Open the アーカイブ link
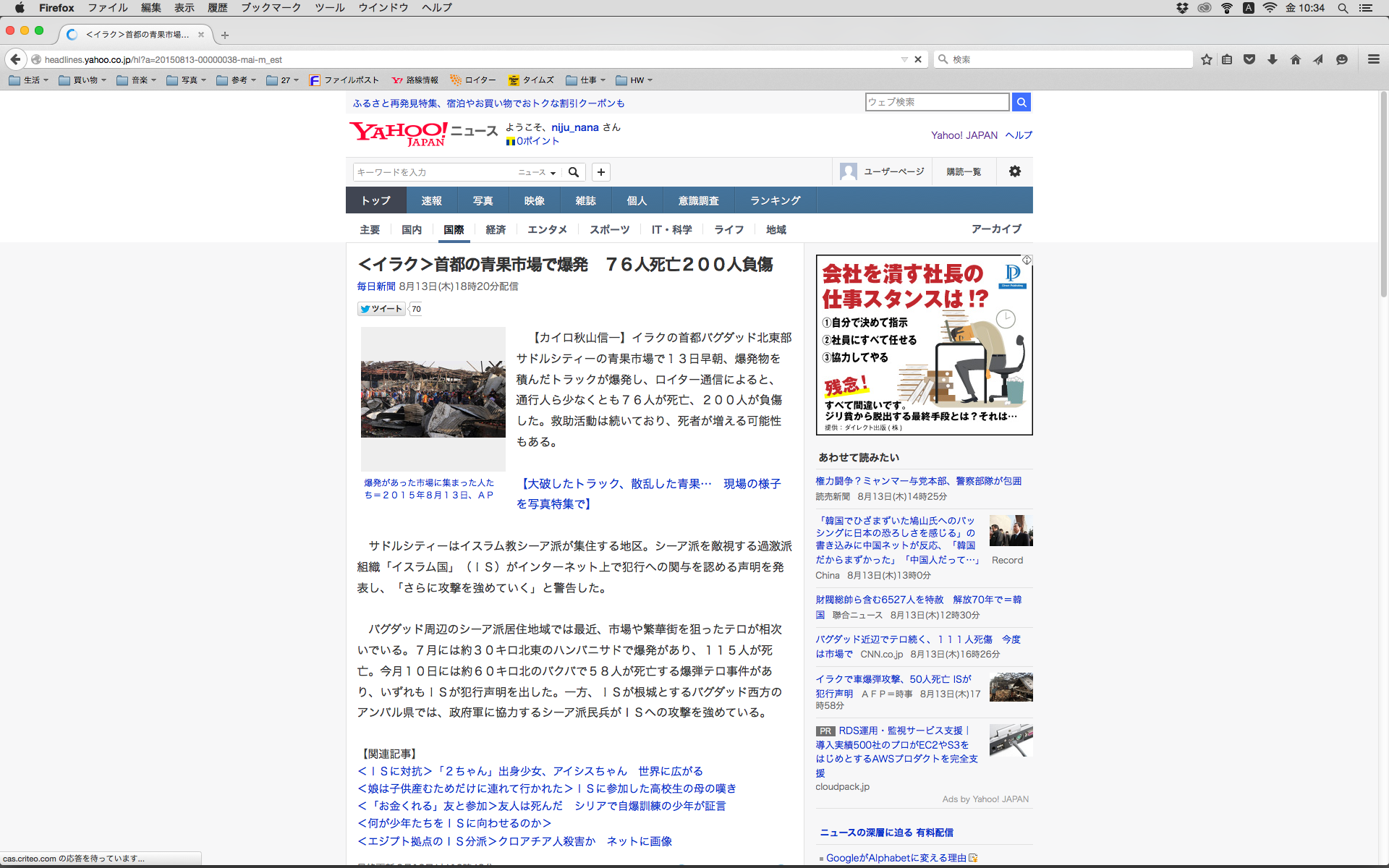Screen dimensions: 1389x868 coord(996,229)
